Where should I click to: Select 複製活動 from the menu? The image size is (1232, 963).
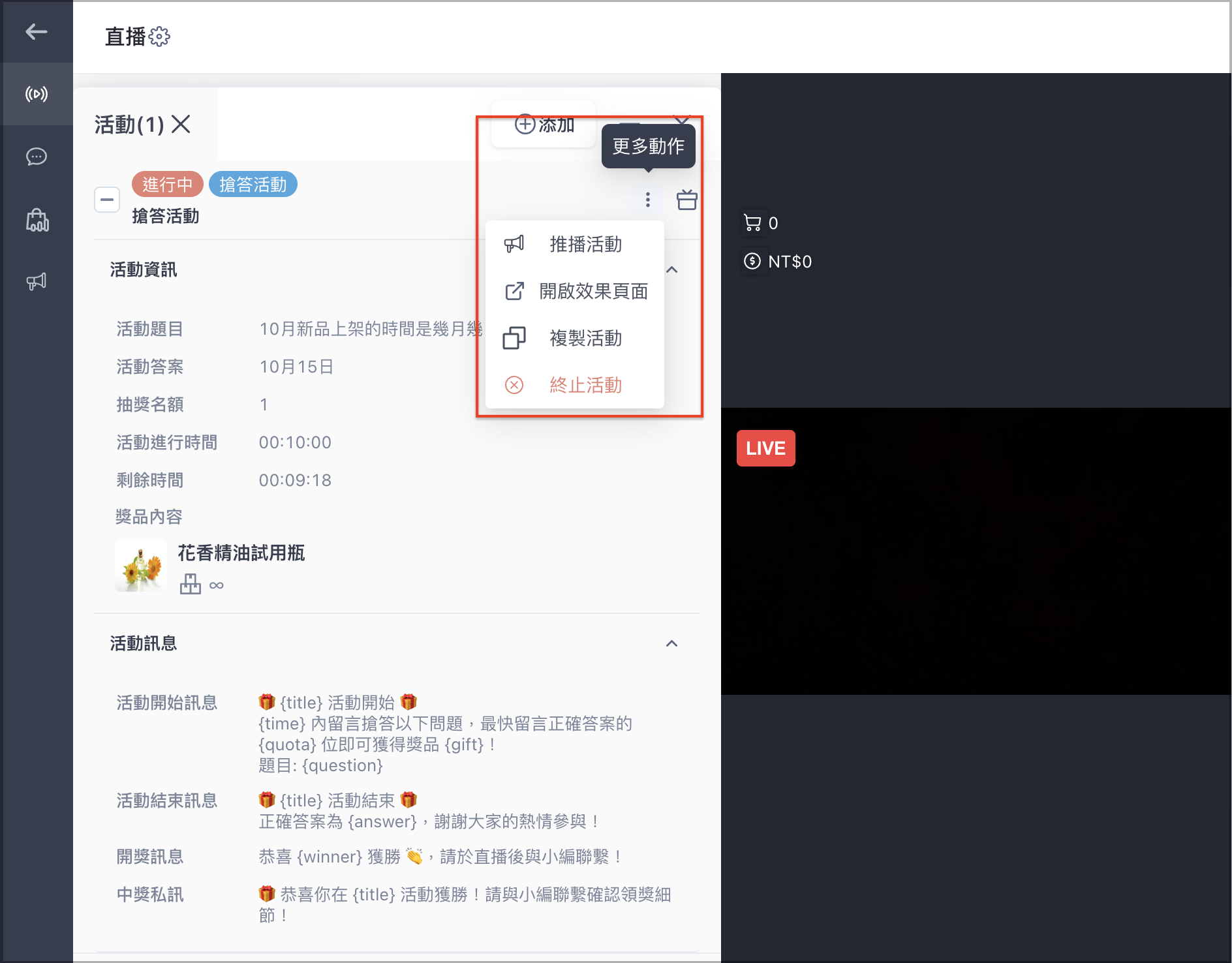tap(574, 338)
